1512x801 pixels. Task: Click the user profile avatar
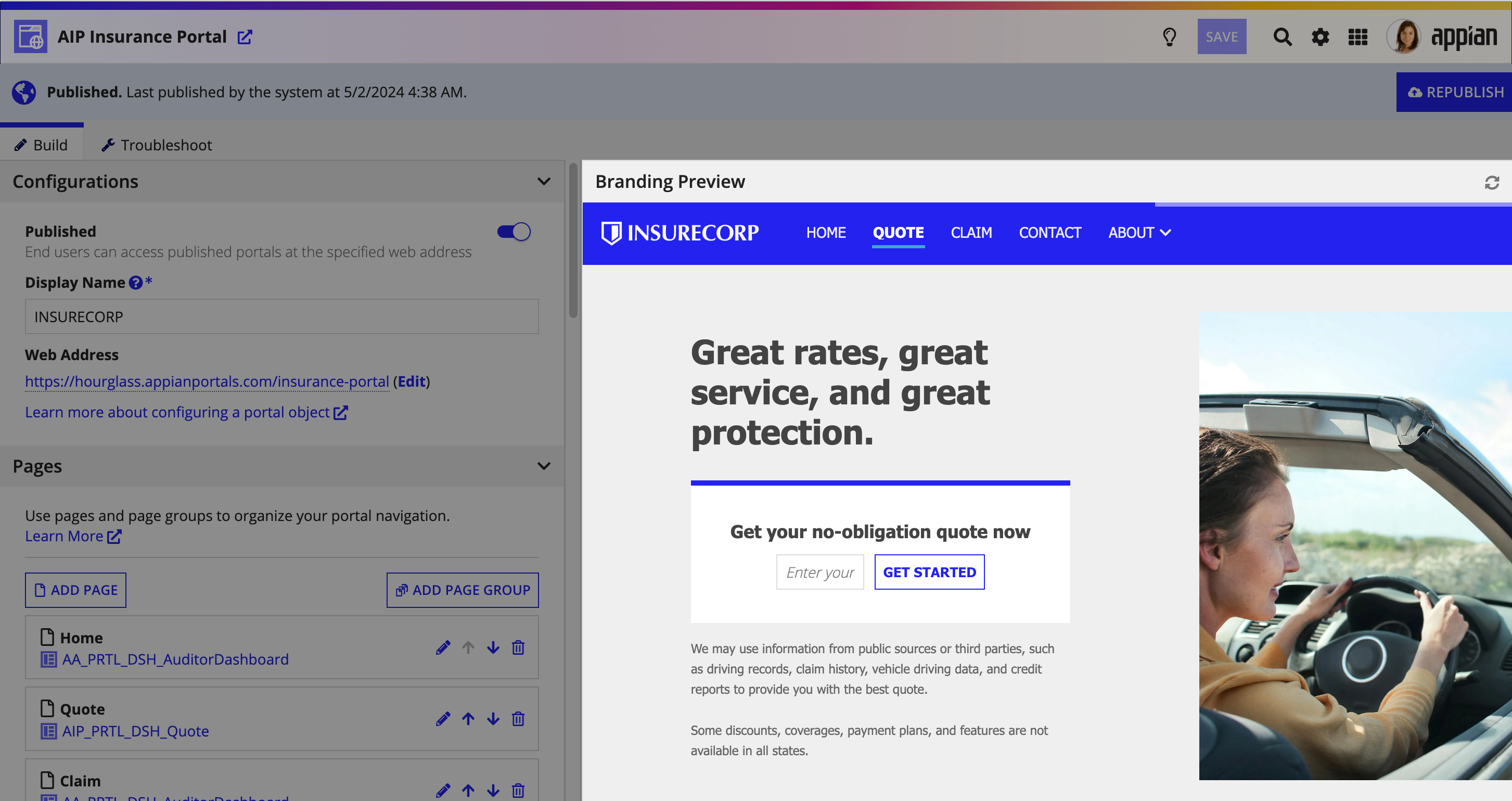tap(1404, 36)
